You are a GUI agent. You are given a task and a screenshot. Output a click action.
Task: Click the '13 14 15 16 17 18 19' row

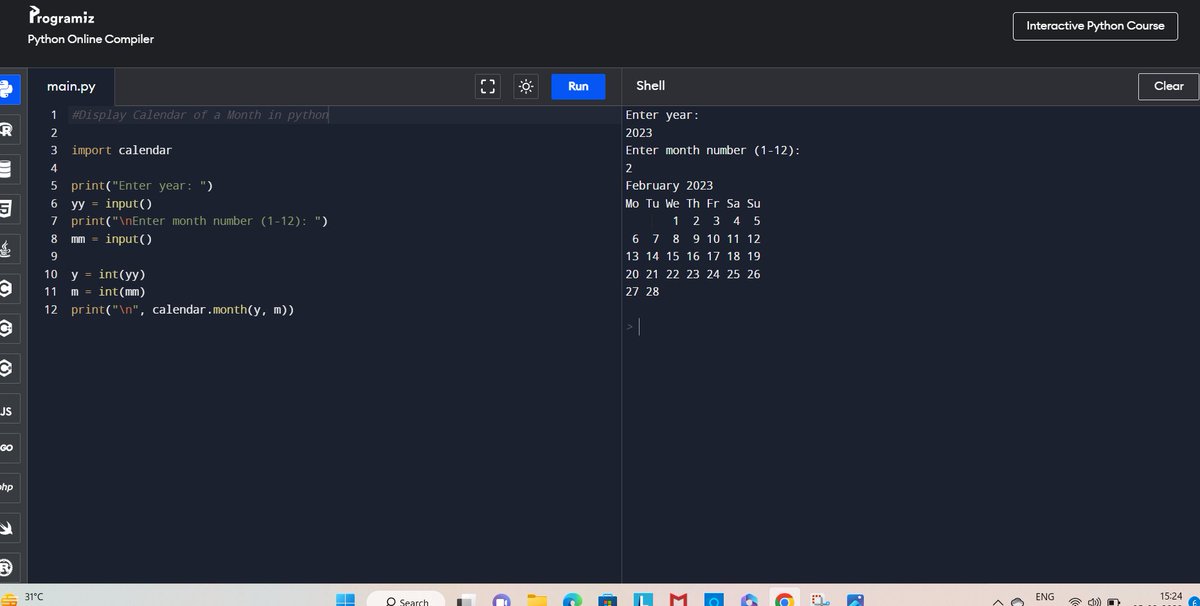click(693, 256)
